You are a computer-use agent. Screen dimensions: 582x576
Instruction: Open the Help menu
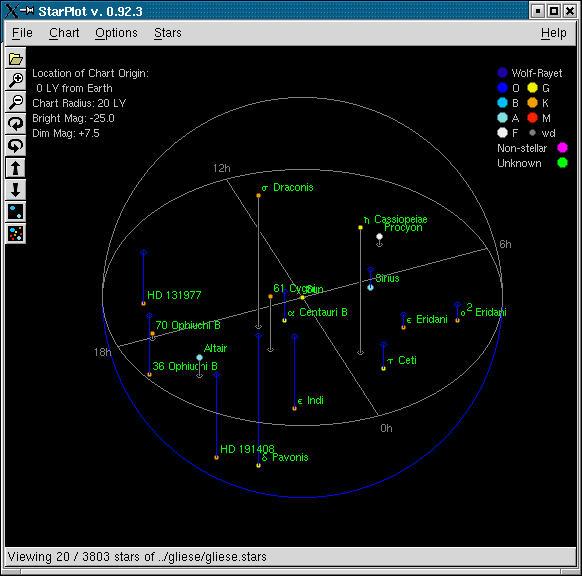point(553,33)
